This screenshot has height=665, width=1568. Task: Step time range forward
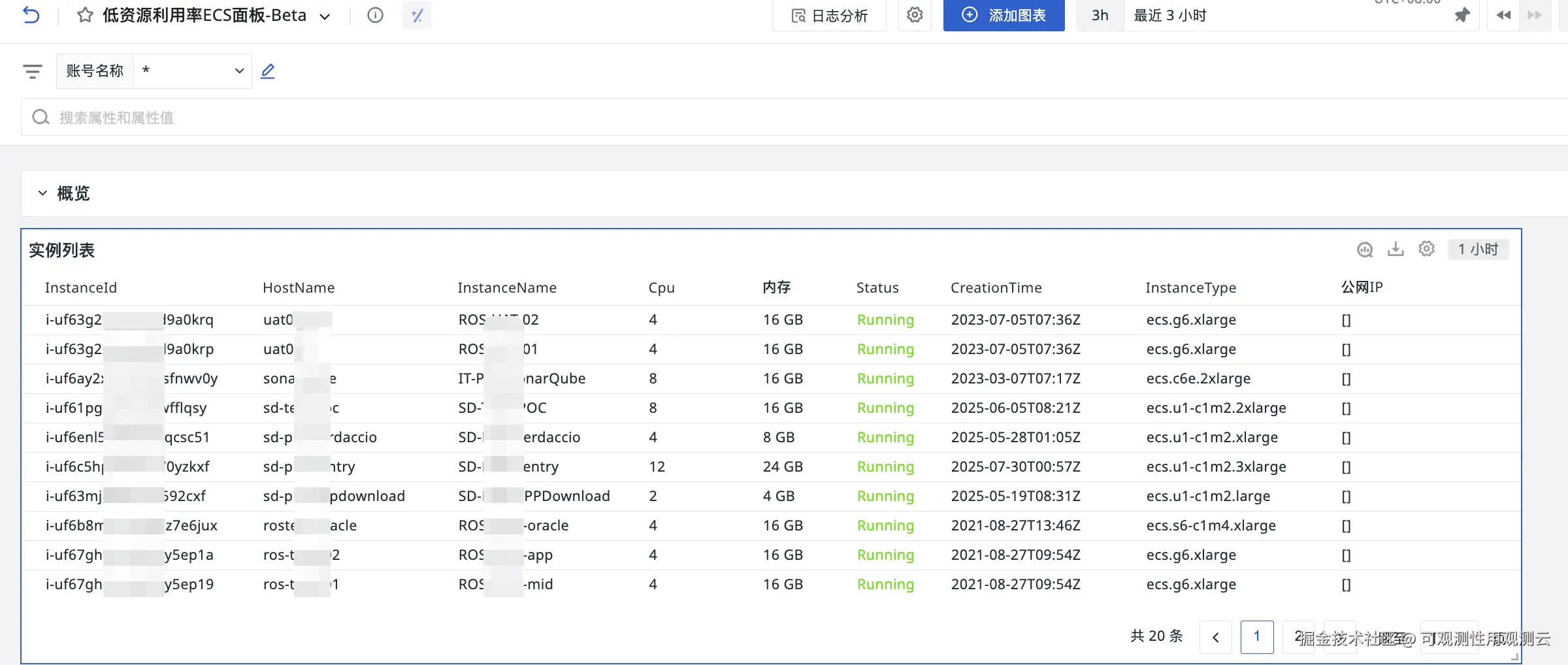coord(1535,15)
